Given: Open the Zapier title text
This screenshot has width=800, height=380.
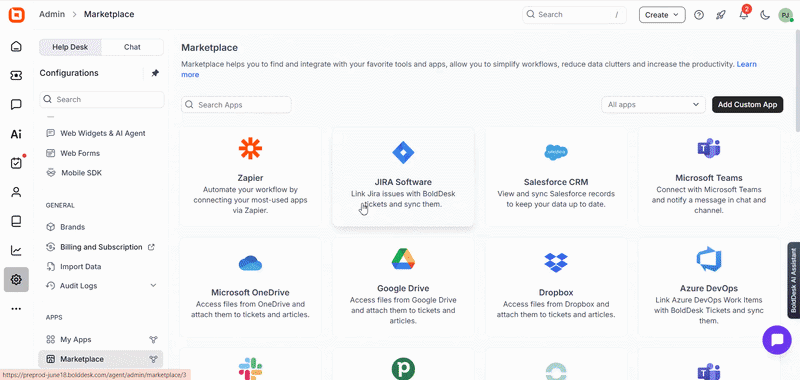Looking at the screenshot, I should tap(250, 178).
